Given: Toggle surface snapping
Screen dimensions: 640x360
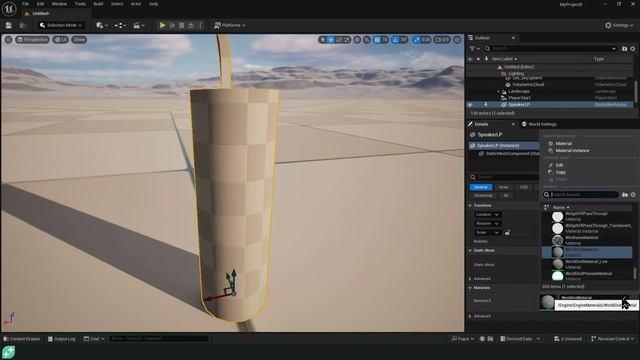Looking at the screenshot, I should [x=367, y=40].
